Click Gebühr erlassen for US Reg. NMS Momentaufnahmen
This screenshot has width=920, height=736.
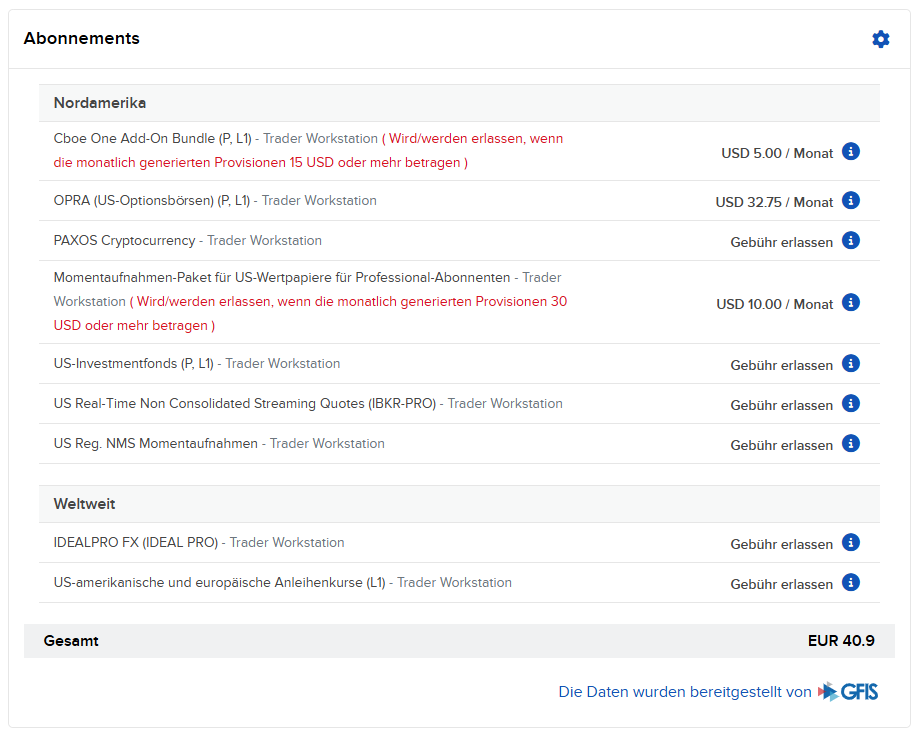point(782,445)
